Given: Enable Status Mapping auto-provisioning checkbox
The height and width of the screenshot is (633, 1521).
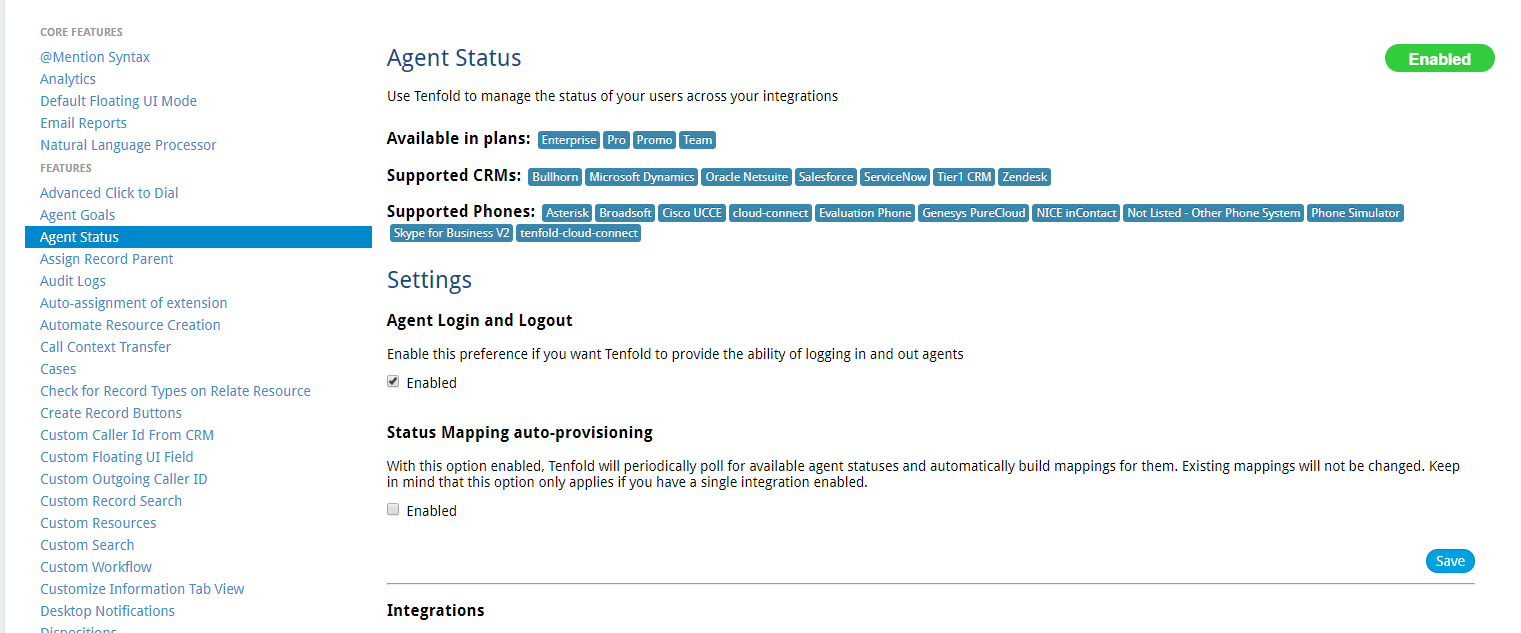Looking at the screenshot, I should [x=393, y=509].
